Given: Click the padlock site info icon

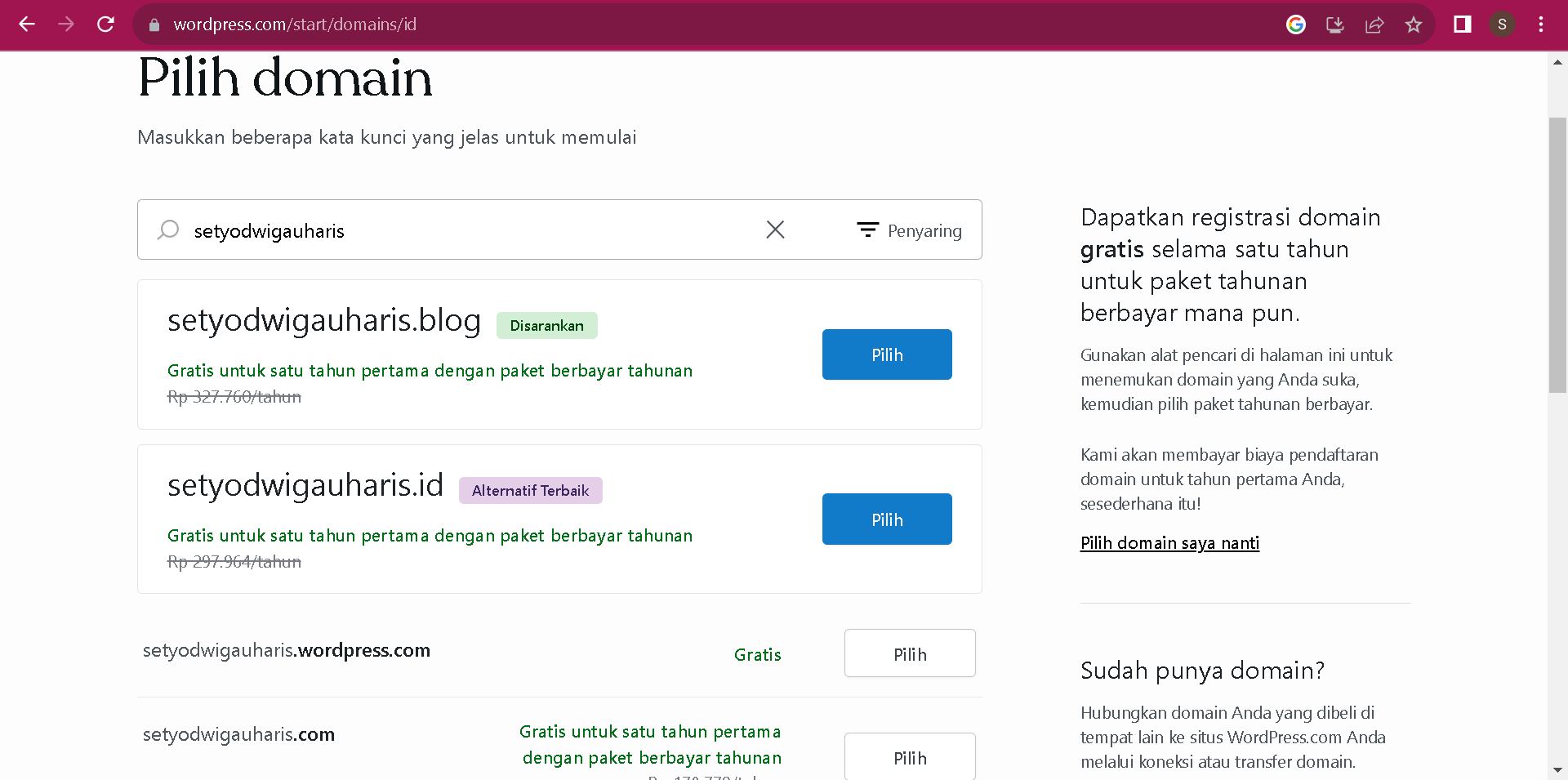Looking at the screenshot, I should point(154,25).
